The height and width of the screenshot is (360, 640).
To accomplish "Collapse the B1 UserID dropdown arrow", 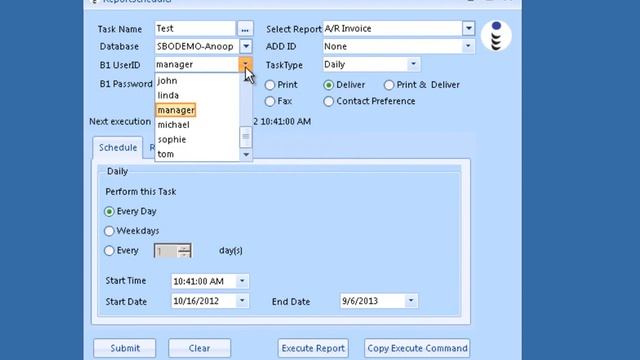I will click(245, 64).
